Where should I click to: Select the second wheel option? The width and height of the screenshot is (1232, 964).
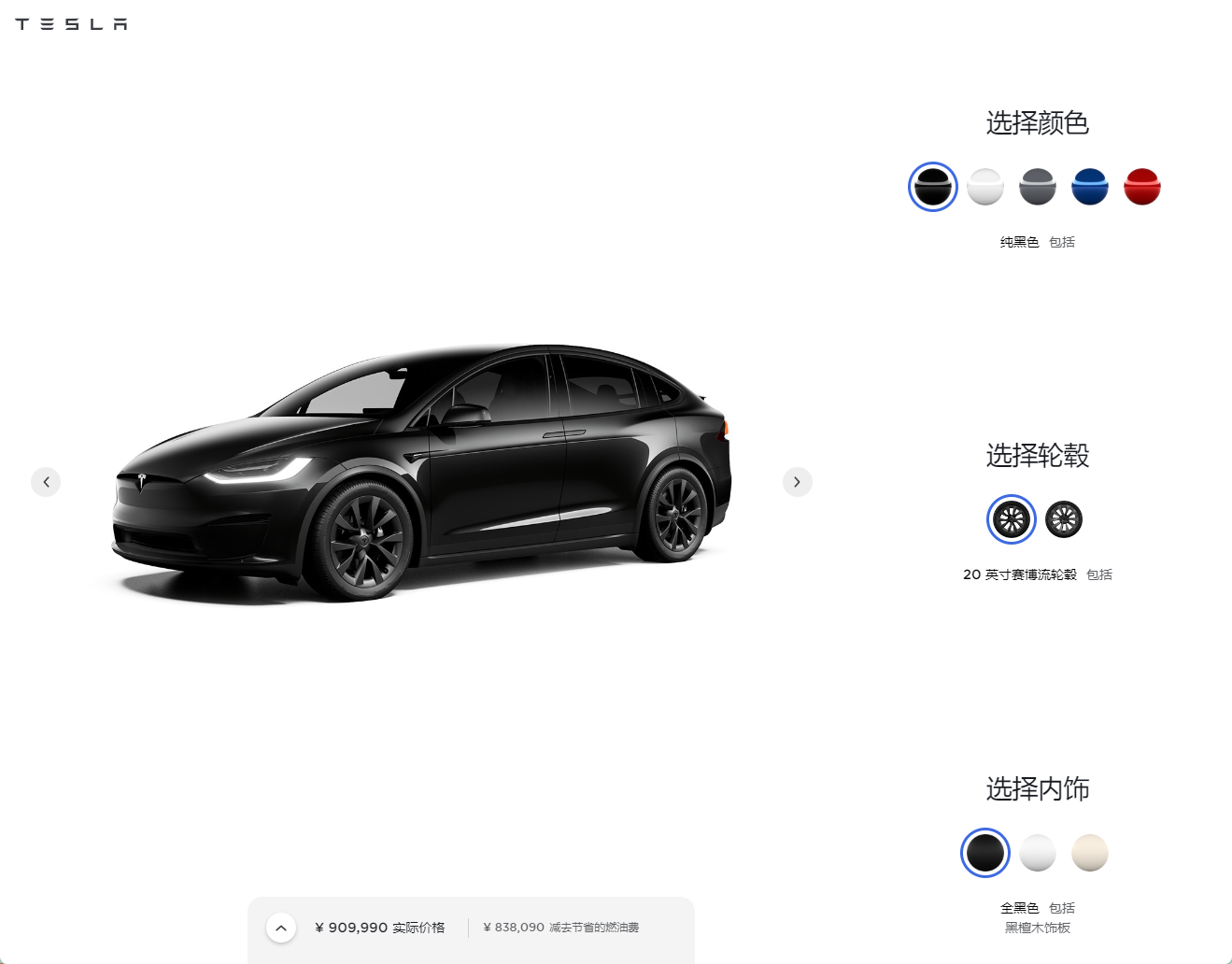[x=1064, y=519]
